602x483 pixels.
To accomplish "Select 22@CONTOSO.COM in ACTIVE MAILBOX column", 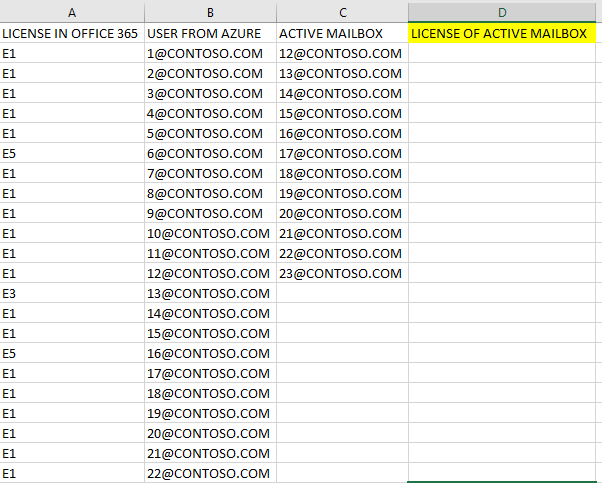I will 342,253.
